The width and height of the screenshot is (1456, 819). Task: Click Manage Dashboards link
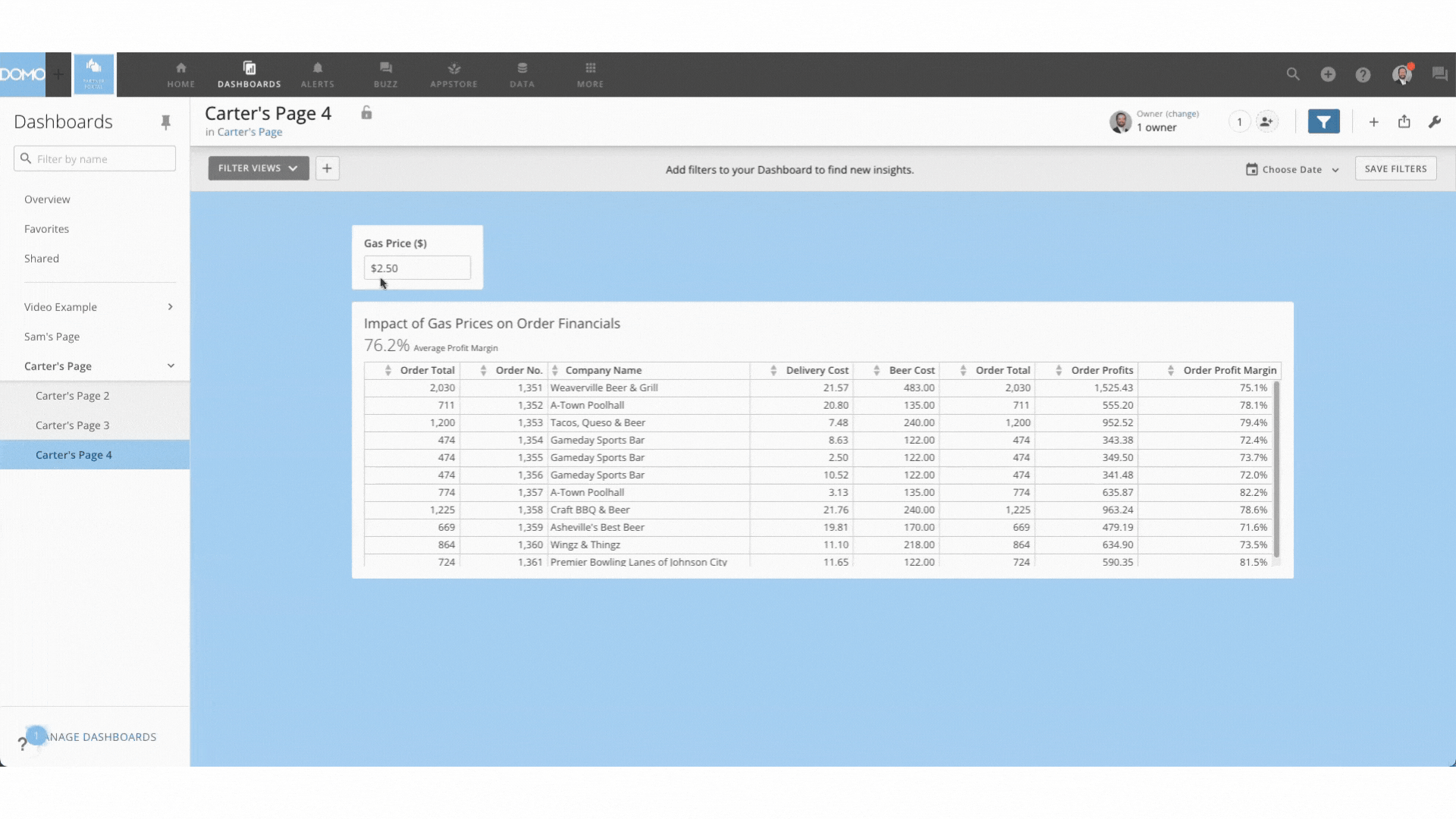tap(100, 737)
